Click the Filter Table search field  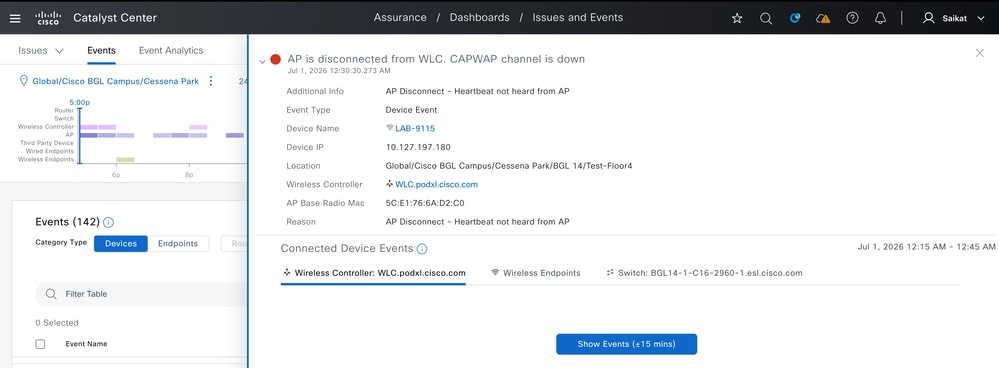click(140, 294)
